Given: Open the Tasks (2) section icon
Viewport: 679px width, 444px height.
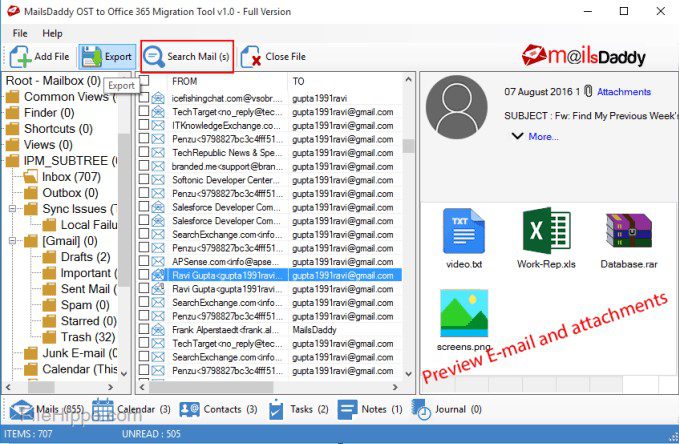Looking at the screenshot, I should (275, 410).
